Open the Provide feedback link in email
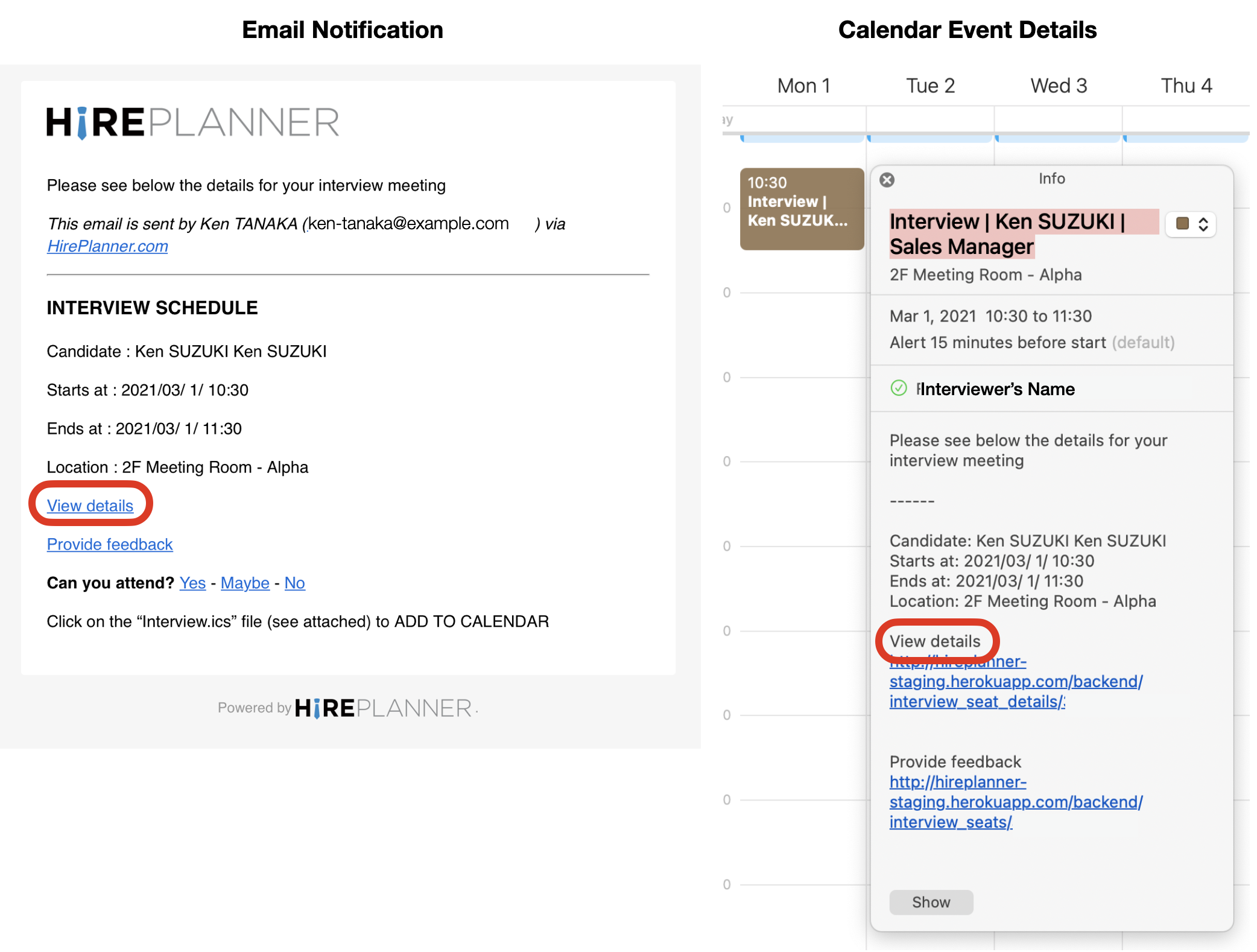The height and width of the screenshot is (952, 1257). coord(110,544)
